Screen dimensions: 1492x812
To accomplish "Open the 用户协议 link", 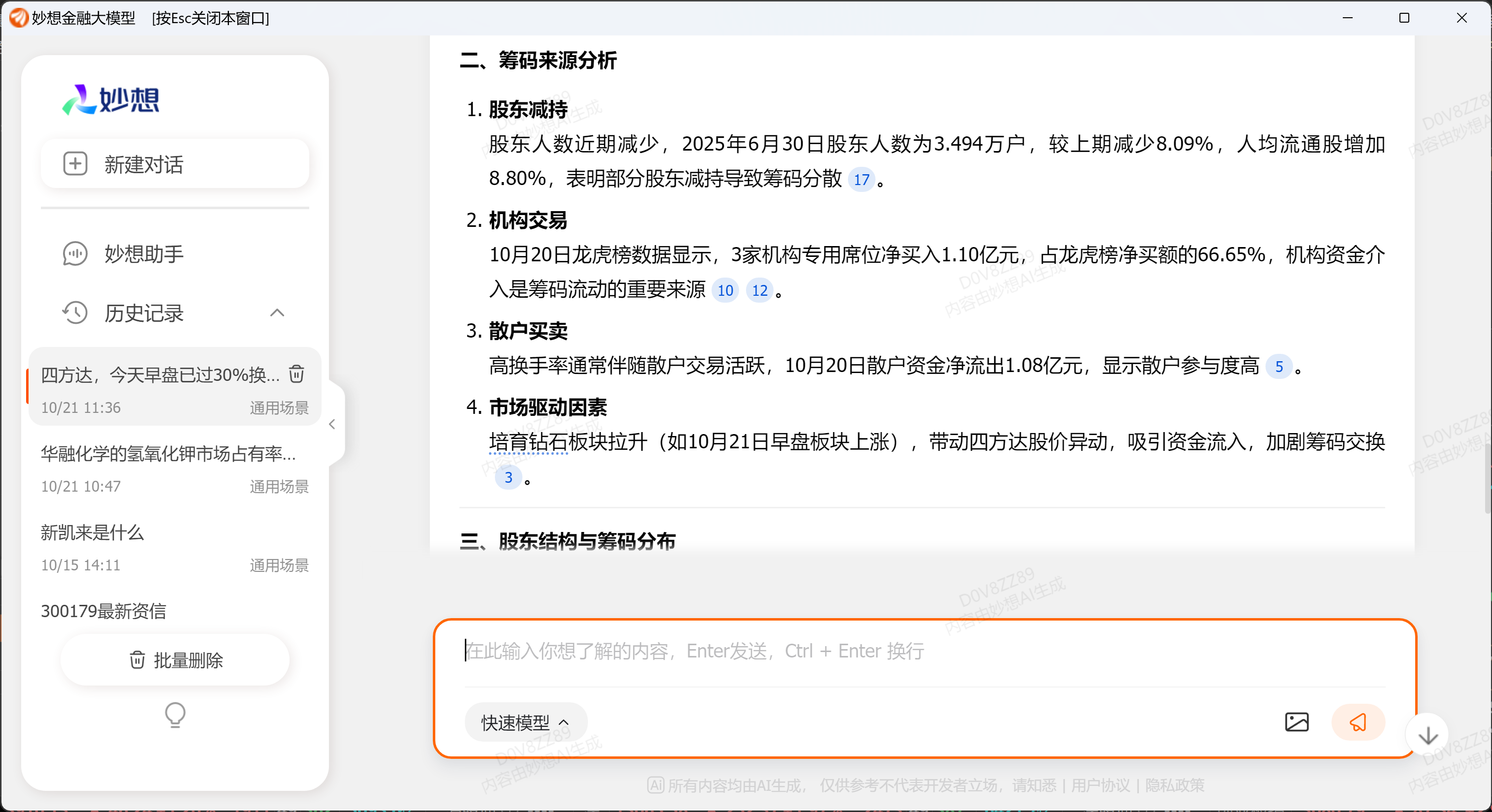I will tap(1100, 785).
